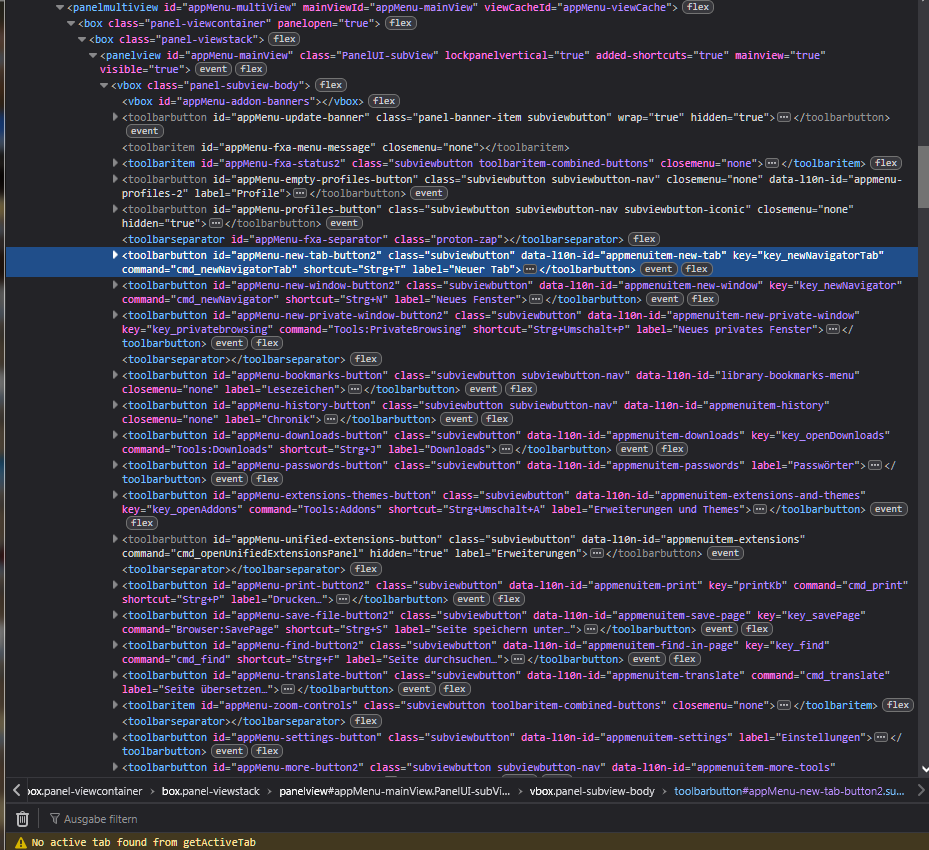Expand the appMenu-bookmarks-button node
The width and height of the screenshot is (929, 850).
[115, 376]
